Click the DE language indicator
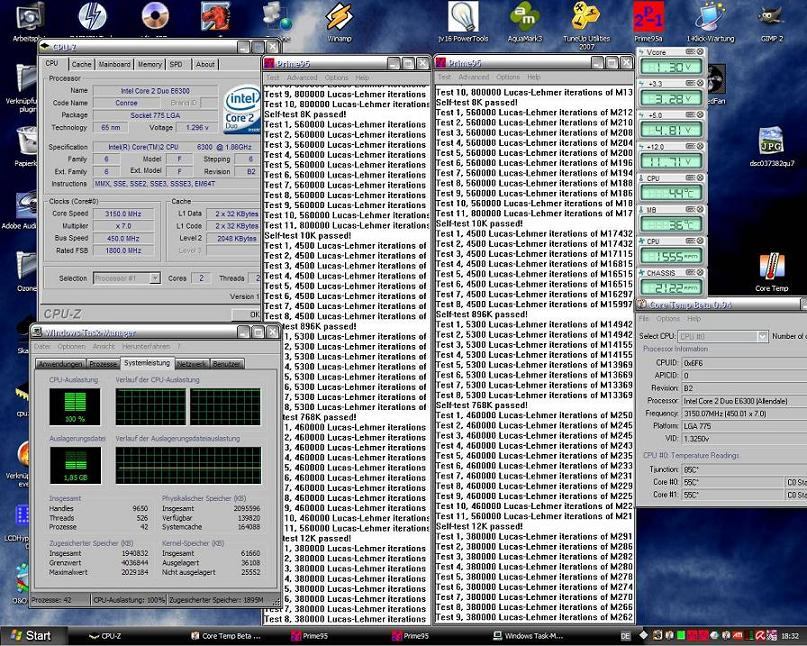The height and width of the screenshot is (646, 807). 625,636
